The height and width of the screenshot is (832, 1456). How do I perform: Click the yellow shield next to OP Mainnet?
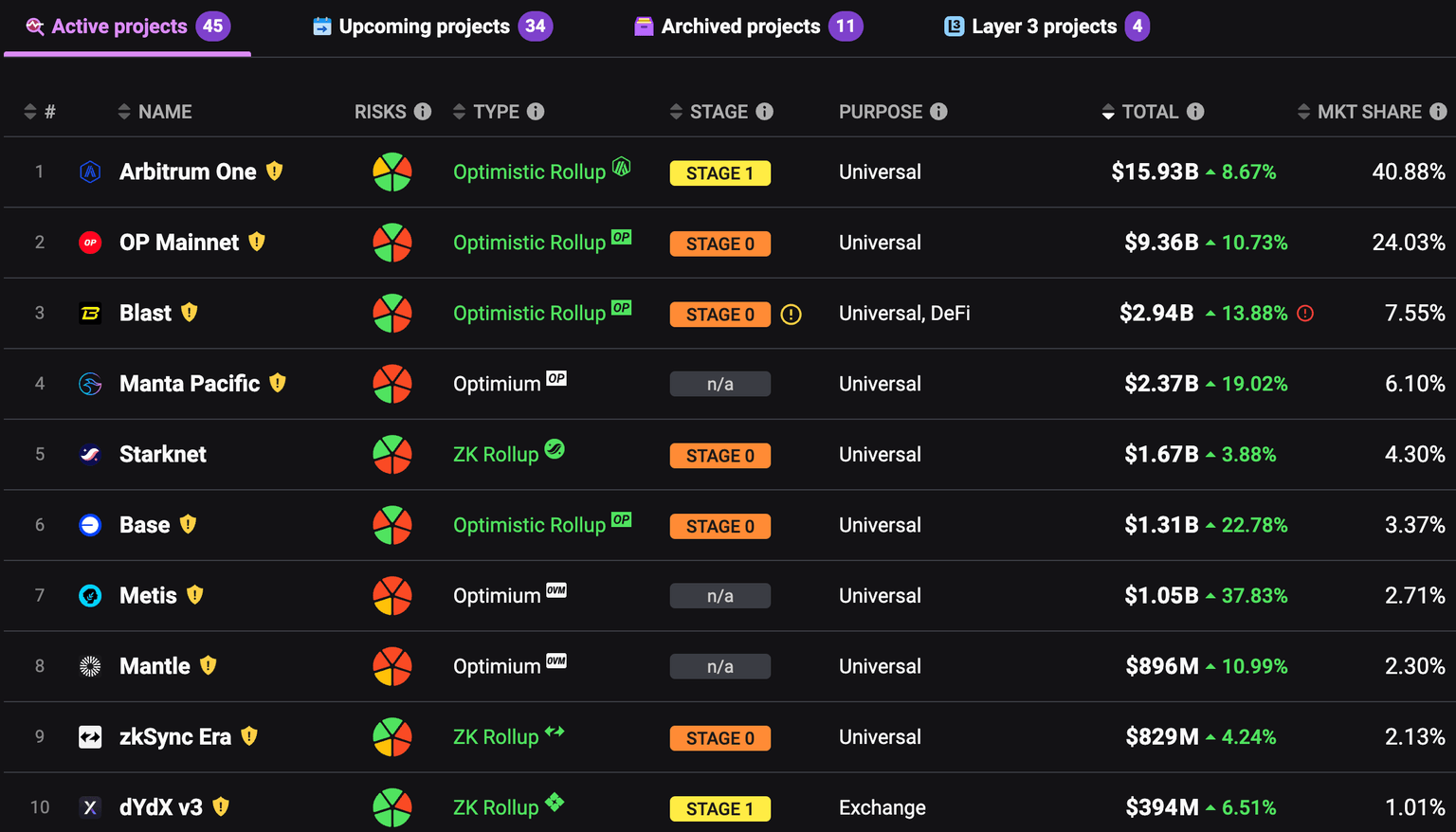(x=257, y=242)
